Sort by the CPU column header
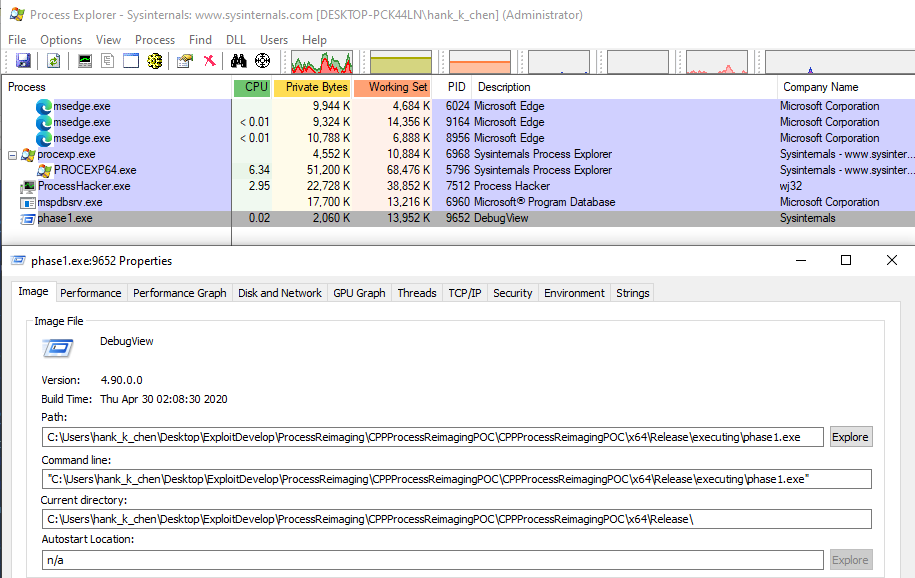Image resolution: width=915 pixels, height=578 pixels. 252,87
